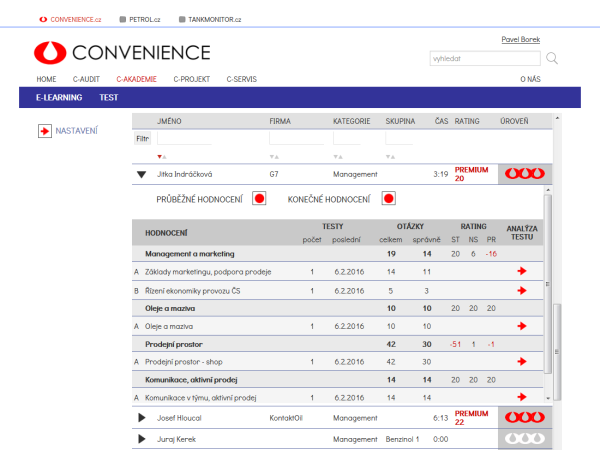Toggle KONEČNÉ HODNOCENÍ red checkbox
Screen dimensions: 600x450
pyautogui.click(x=388, y=199)
